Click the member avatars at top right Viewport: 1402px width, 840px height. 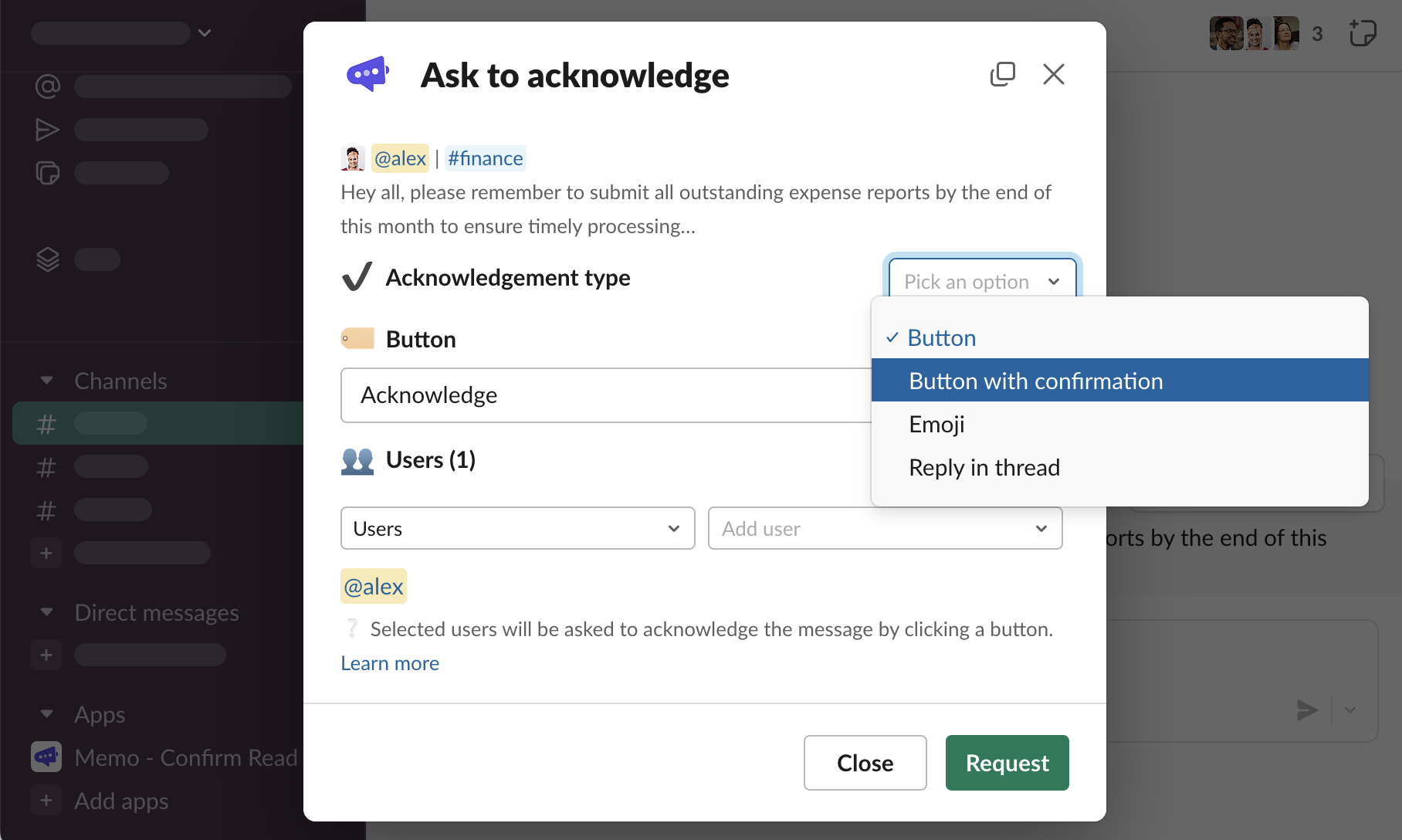point(1254,33)
